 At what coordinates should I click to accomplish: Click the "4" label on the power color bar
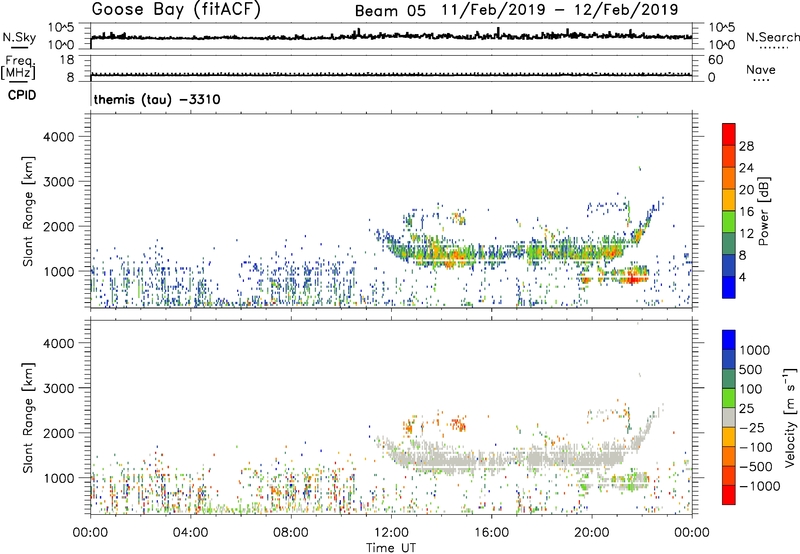tap(742, 278)
